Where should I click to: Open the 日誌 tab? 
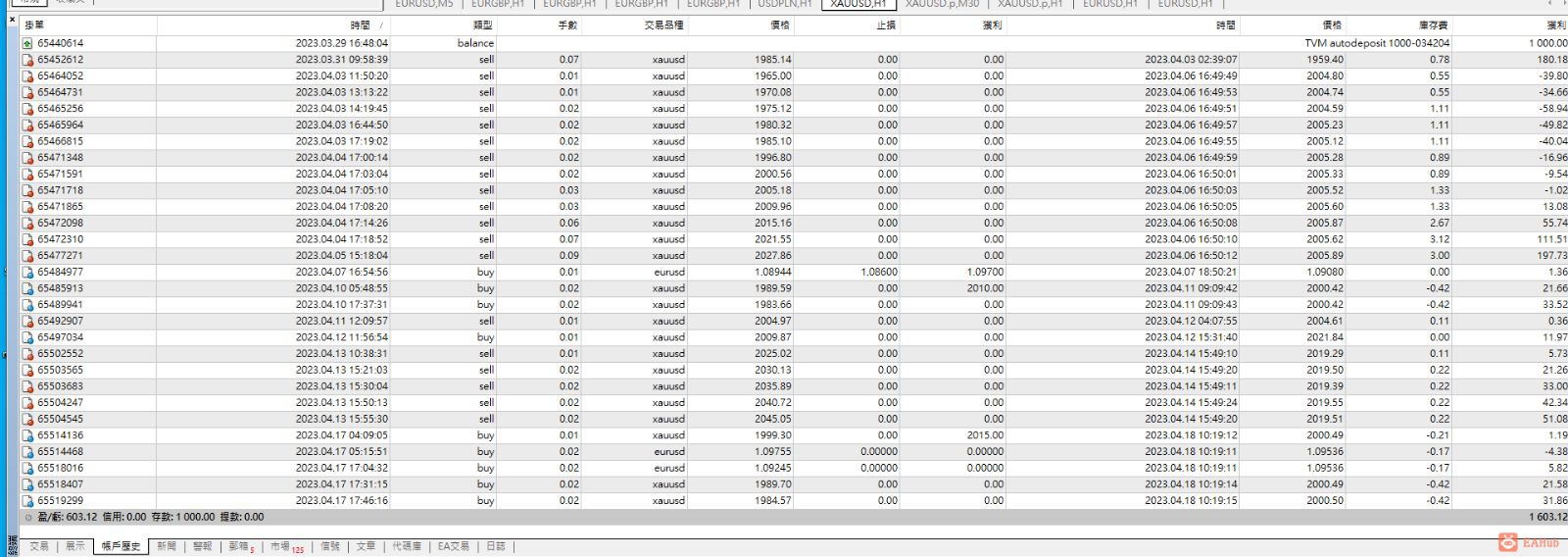coord(496,546)
